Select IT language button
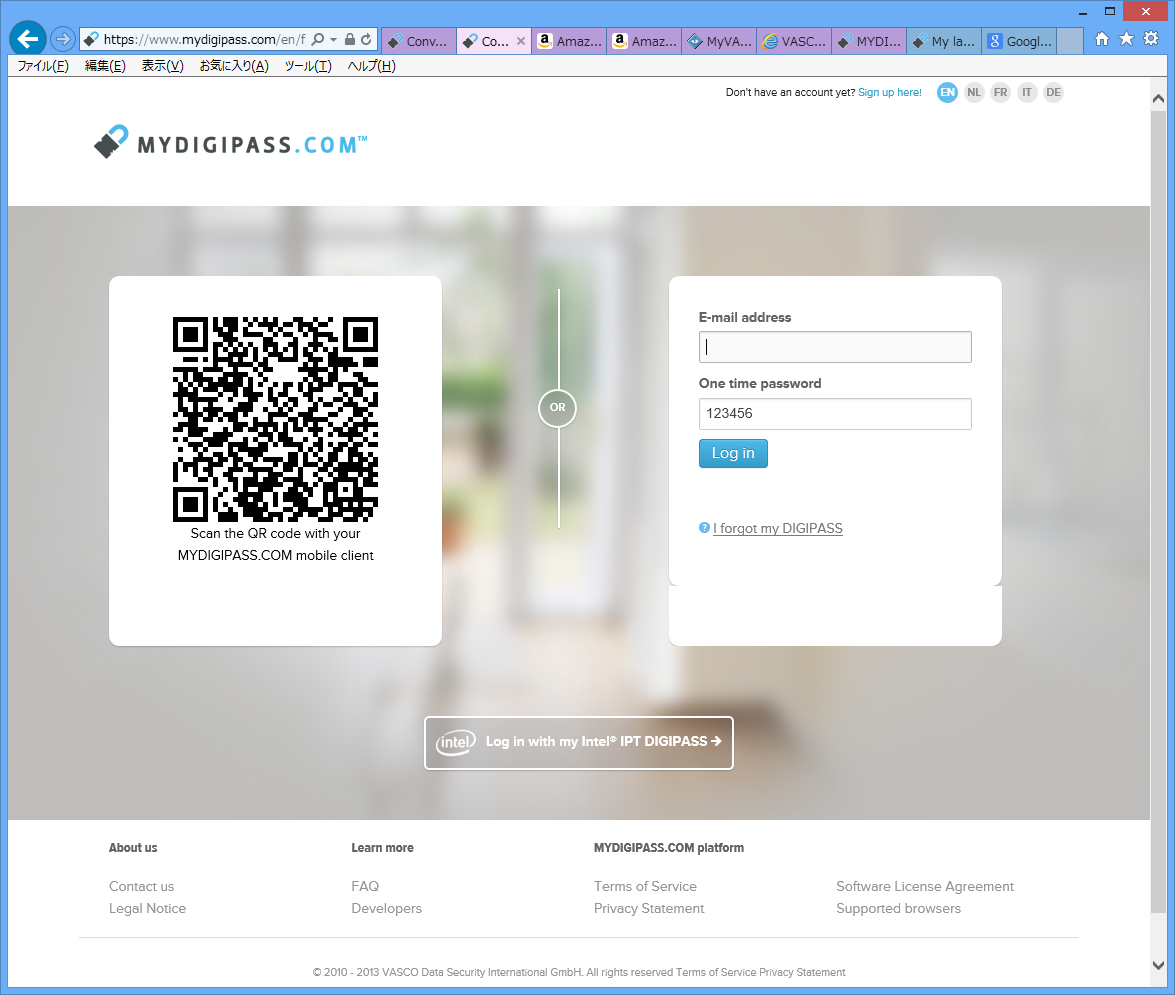 tap(1027, 92)
